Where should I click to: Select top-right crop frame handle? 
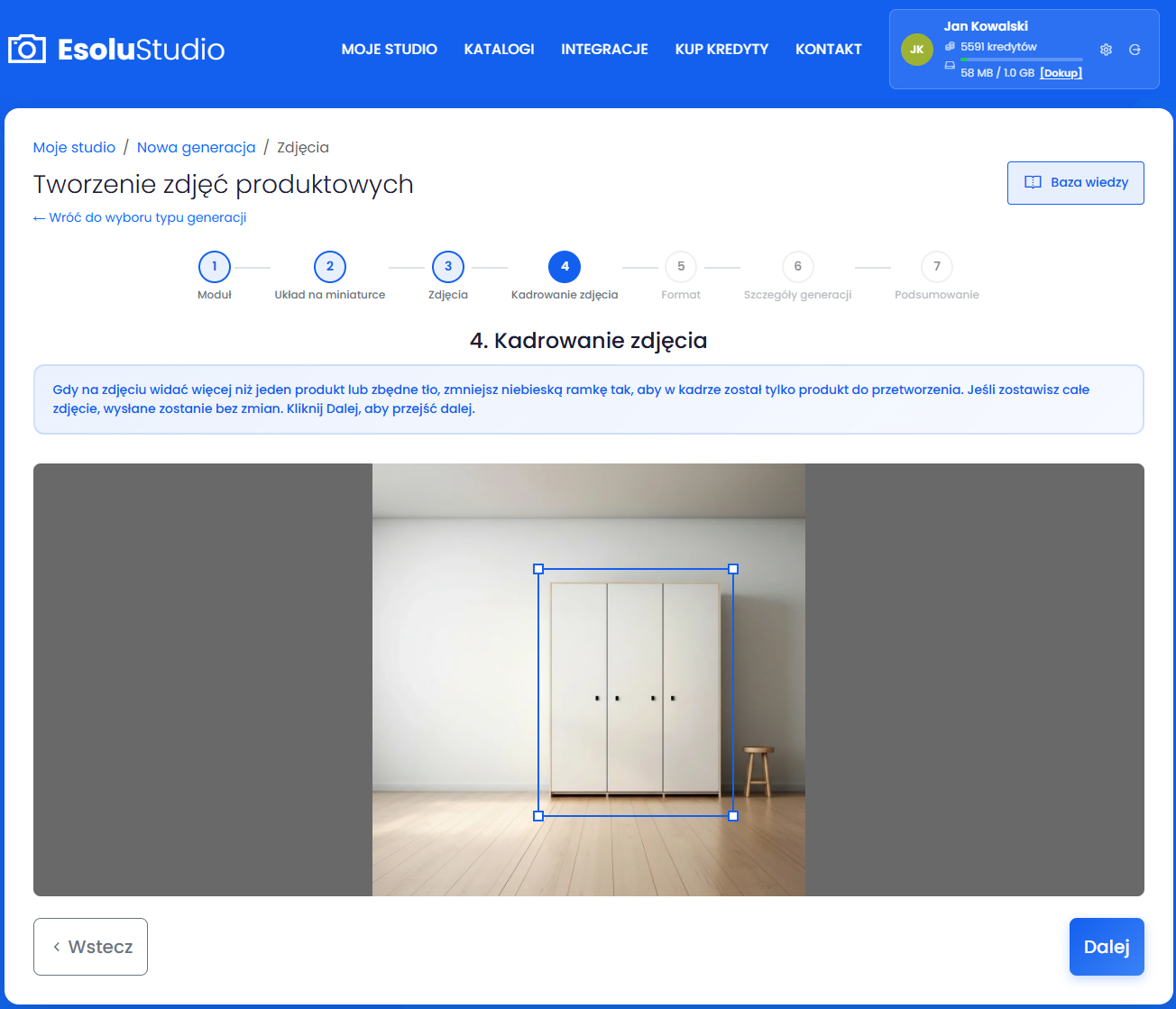click(x=733, y=569)
